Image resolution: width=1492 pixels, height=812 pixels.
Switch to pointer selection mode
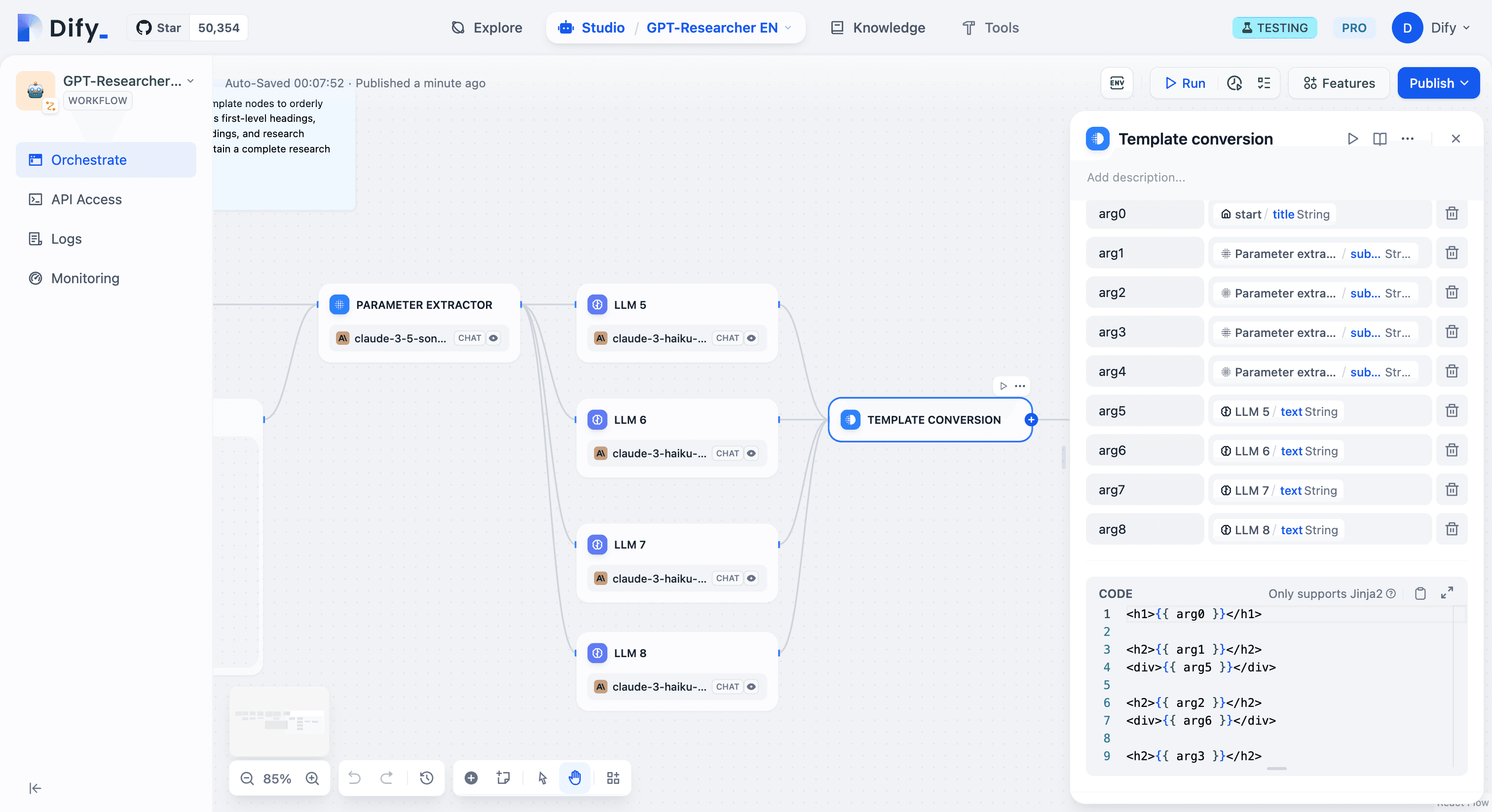[x=542, y=778]
